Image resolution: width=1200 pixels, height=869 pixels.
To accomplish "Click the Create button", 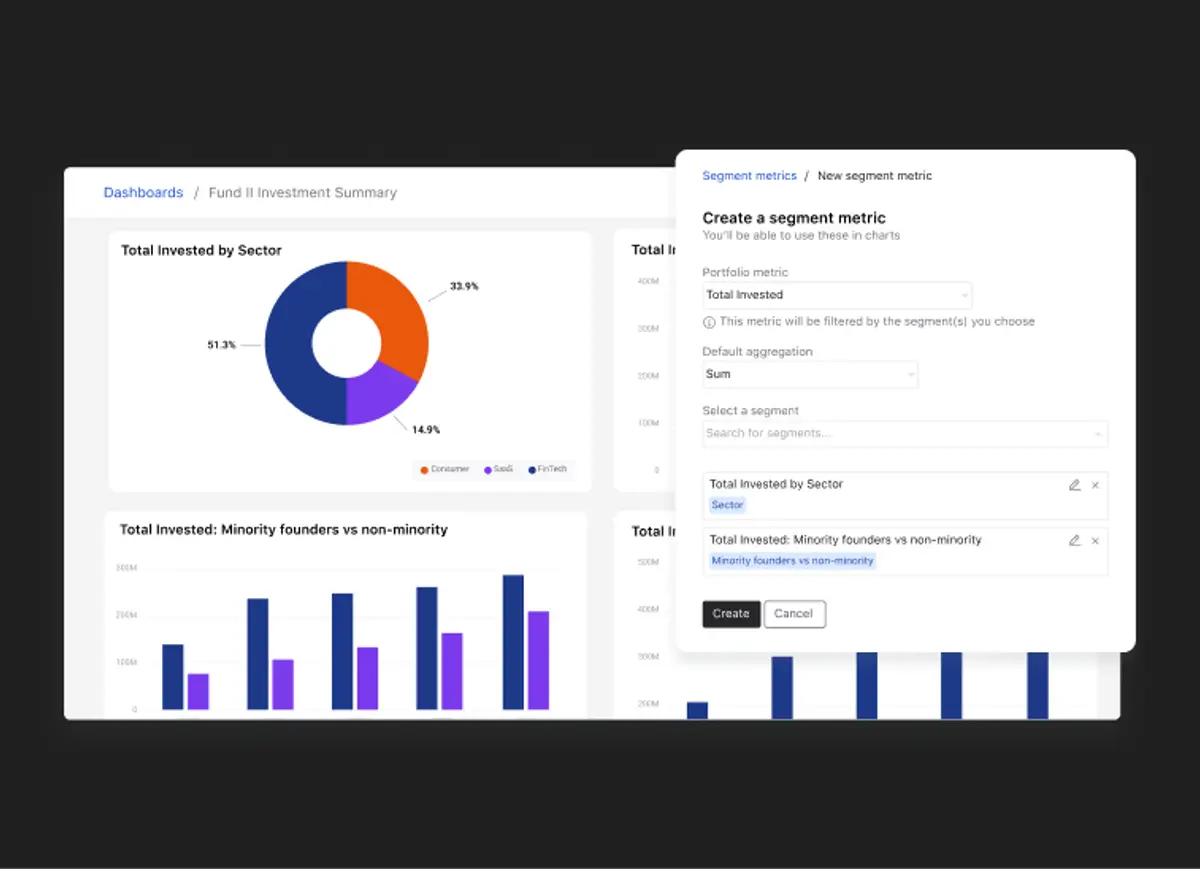I will [x=731, y=614].
